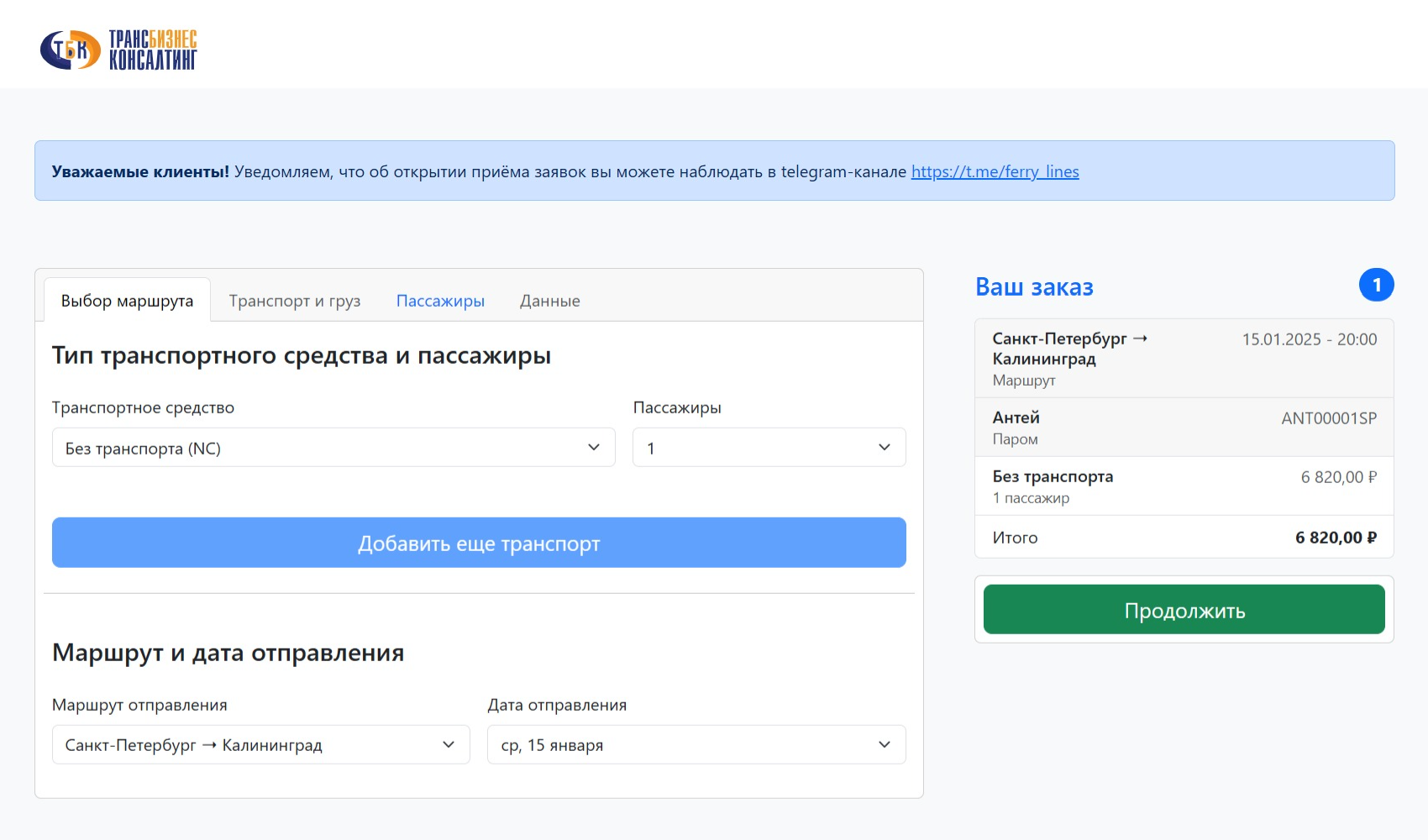Open the Транспорт и груз tab
Viewport: 1428px width, 840px height.
click(x=295, y=301)
